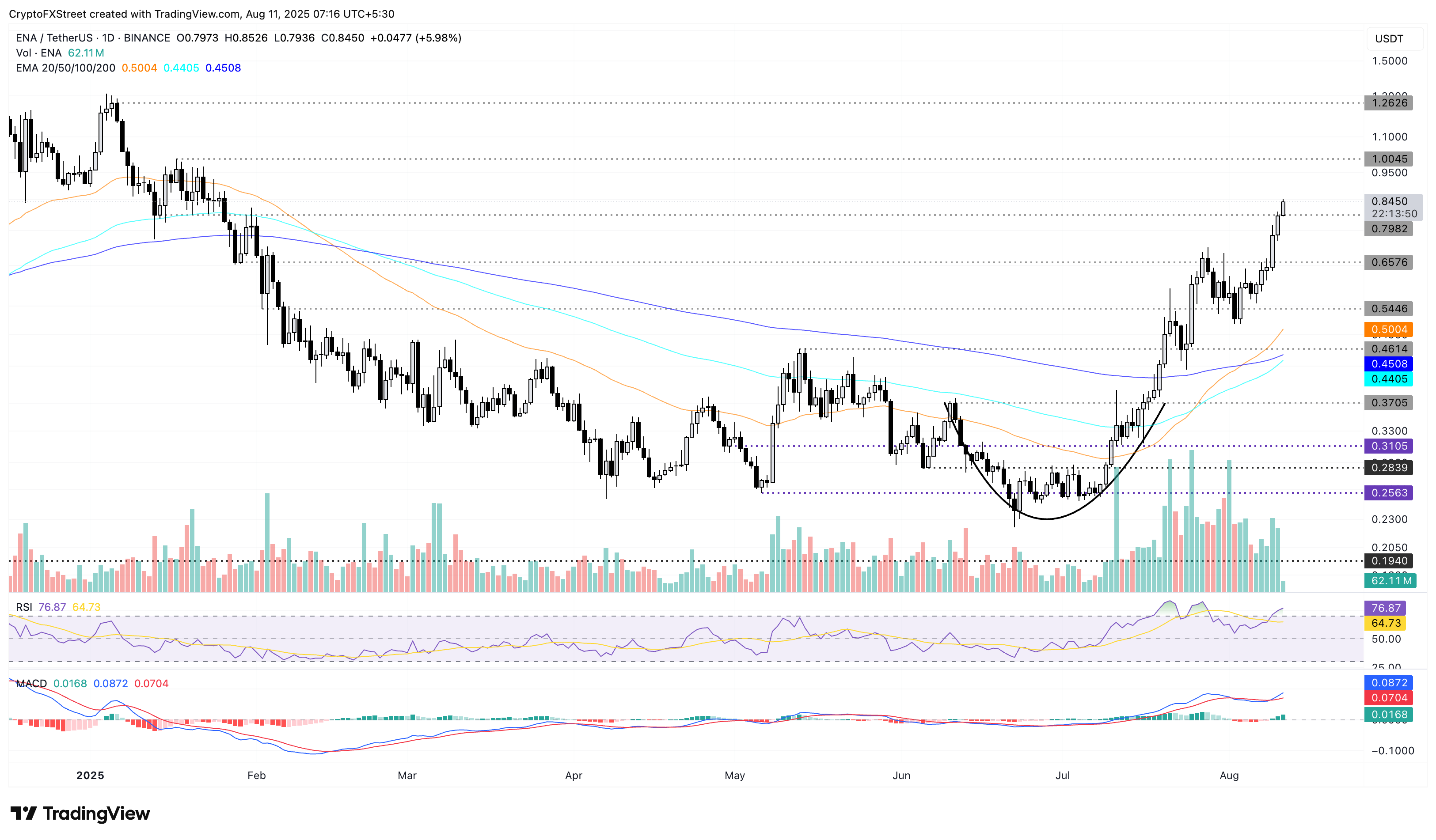Click the cyan 0.4405 EMA price tag

tap(1388, 379)
